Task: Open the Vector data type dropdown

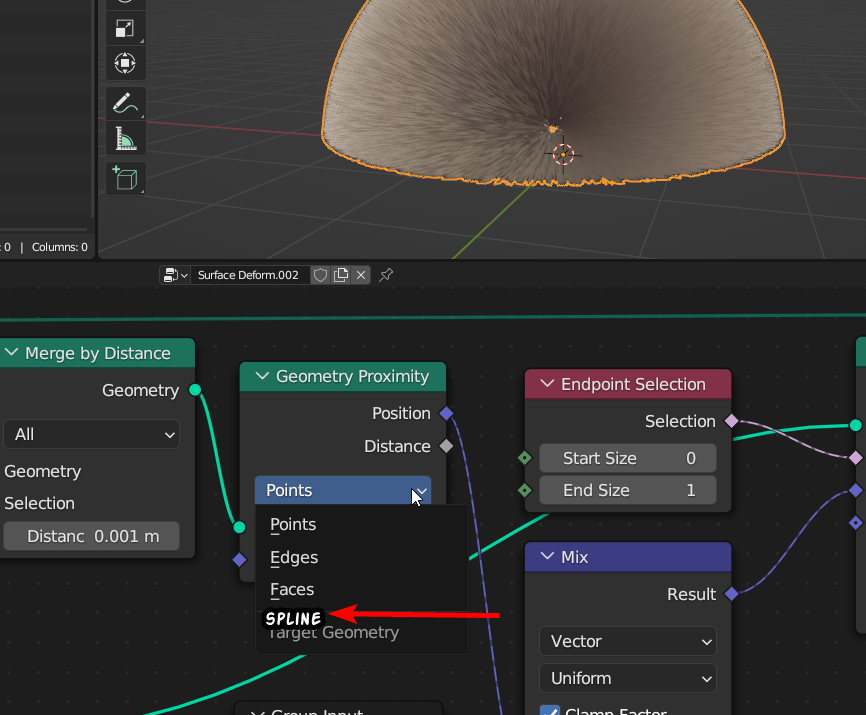Action: [628, 642]
